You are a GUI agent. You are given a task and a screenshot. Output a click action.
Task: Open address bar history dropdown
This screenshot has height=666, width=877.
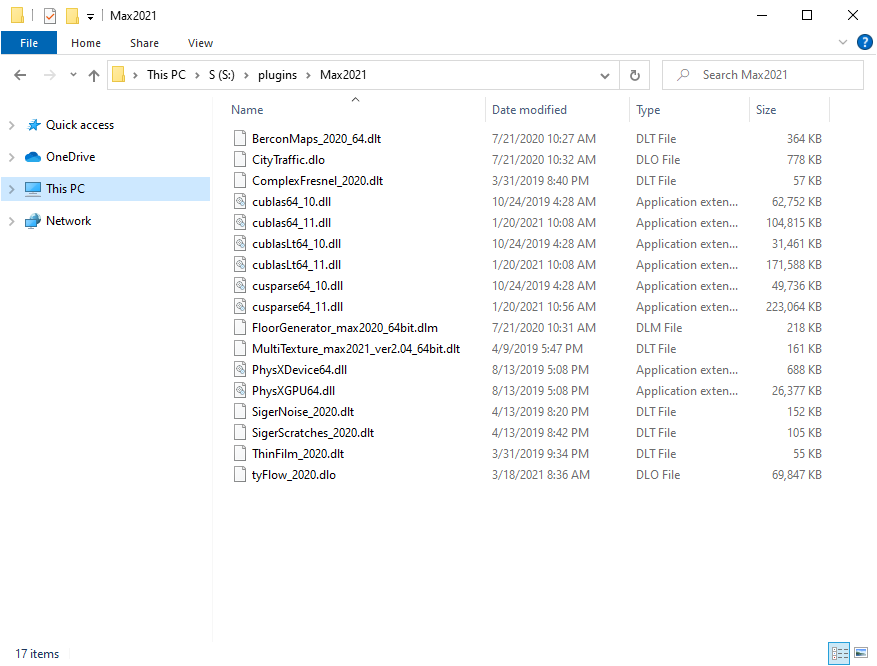click(x=605, y=75)
